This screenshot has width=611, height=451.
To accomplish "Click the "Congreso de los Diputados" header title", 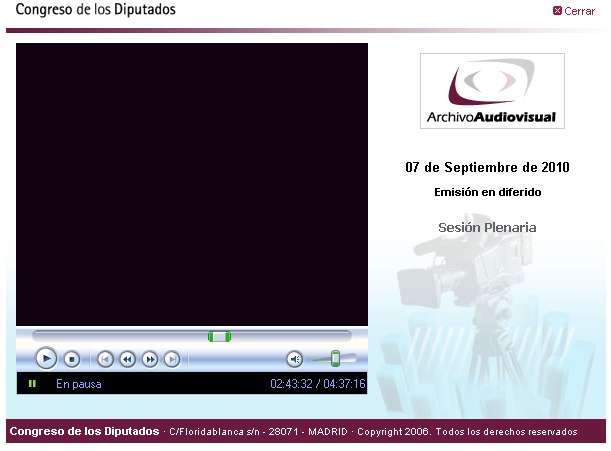I will 95,9.
